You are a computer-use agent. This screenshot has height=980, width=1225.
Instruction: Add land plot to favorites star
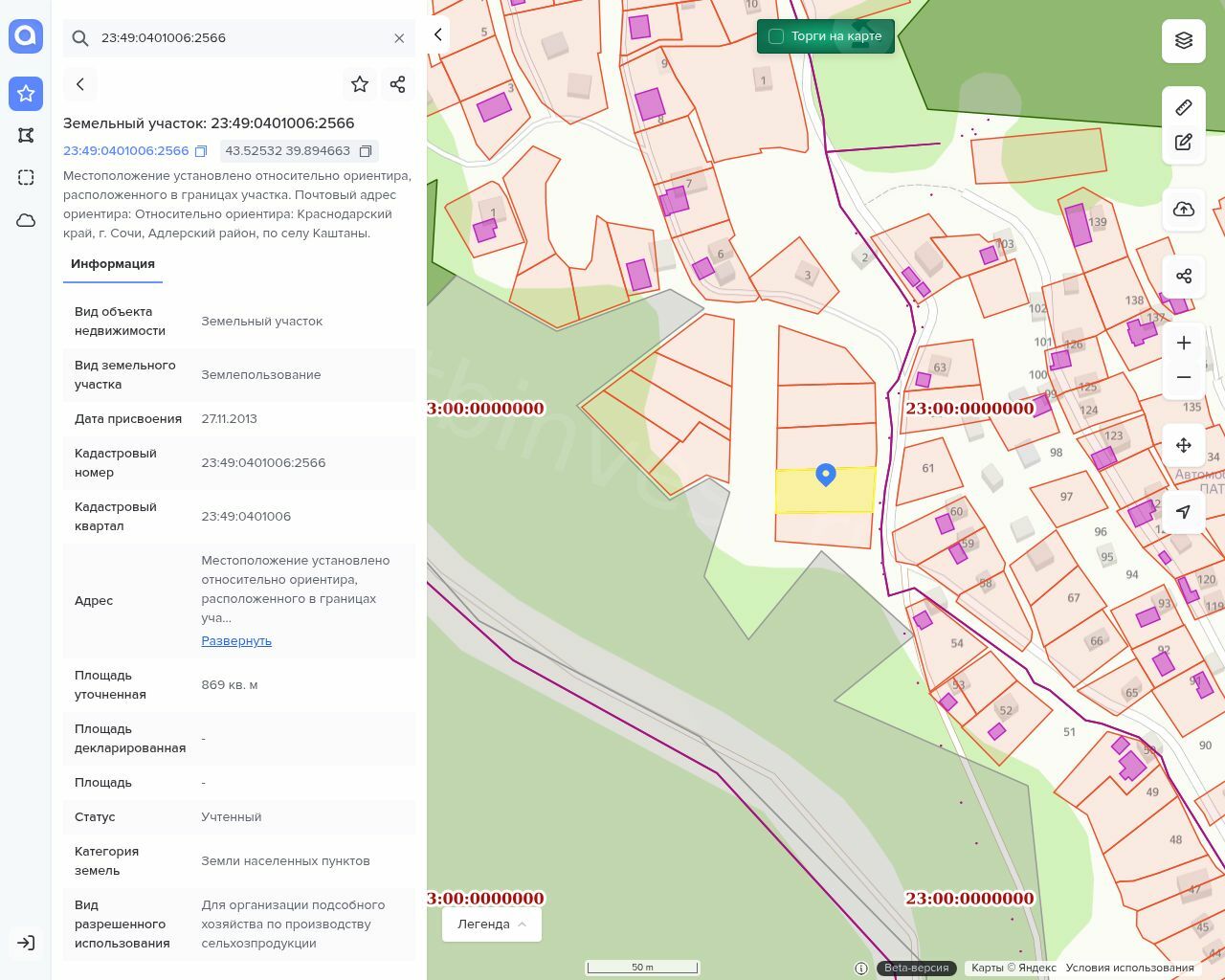[x=360, y=84]
